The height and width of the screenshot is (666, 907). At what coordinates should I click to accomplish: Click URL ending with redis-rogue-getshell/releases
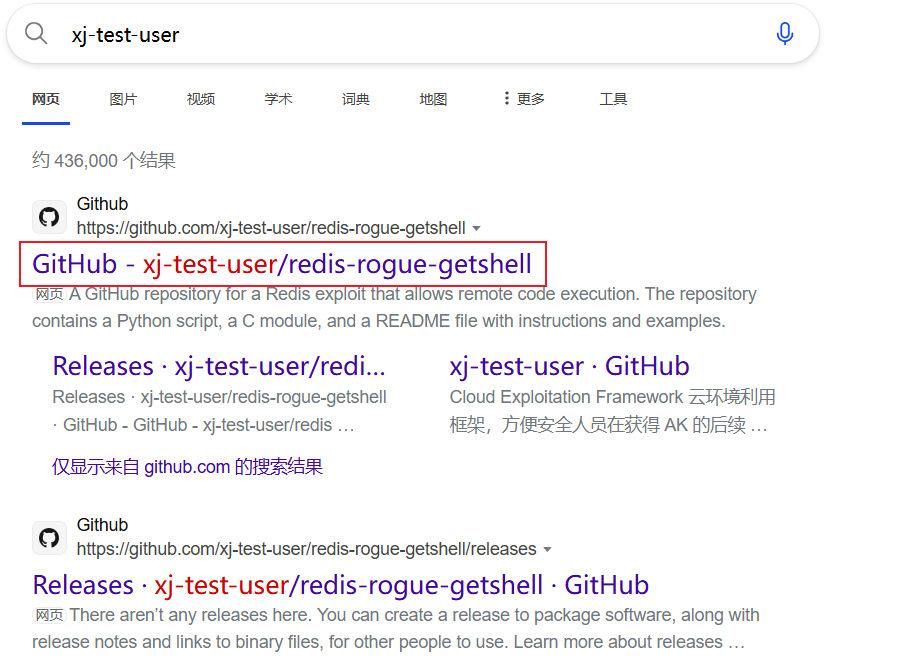307,549
